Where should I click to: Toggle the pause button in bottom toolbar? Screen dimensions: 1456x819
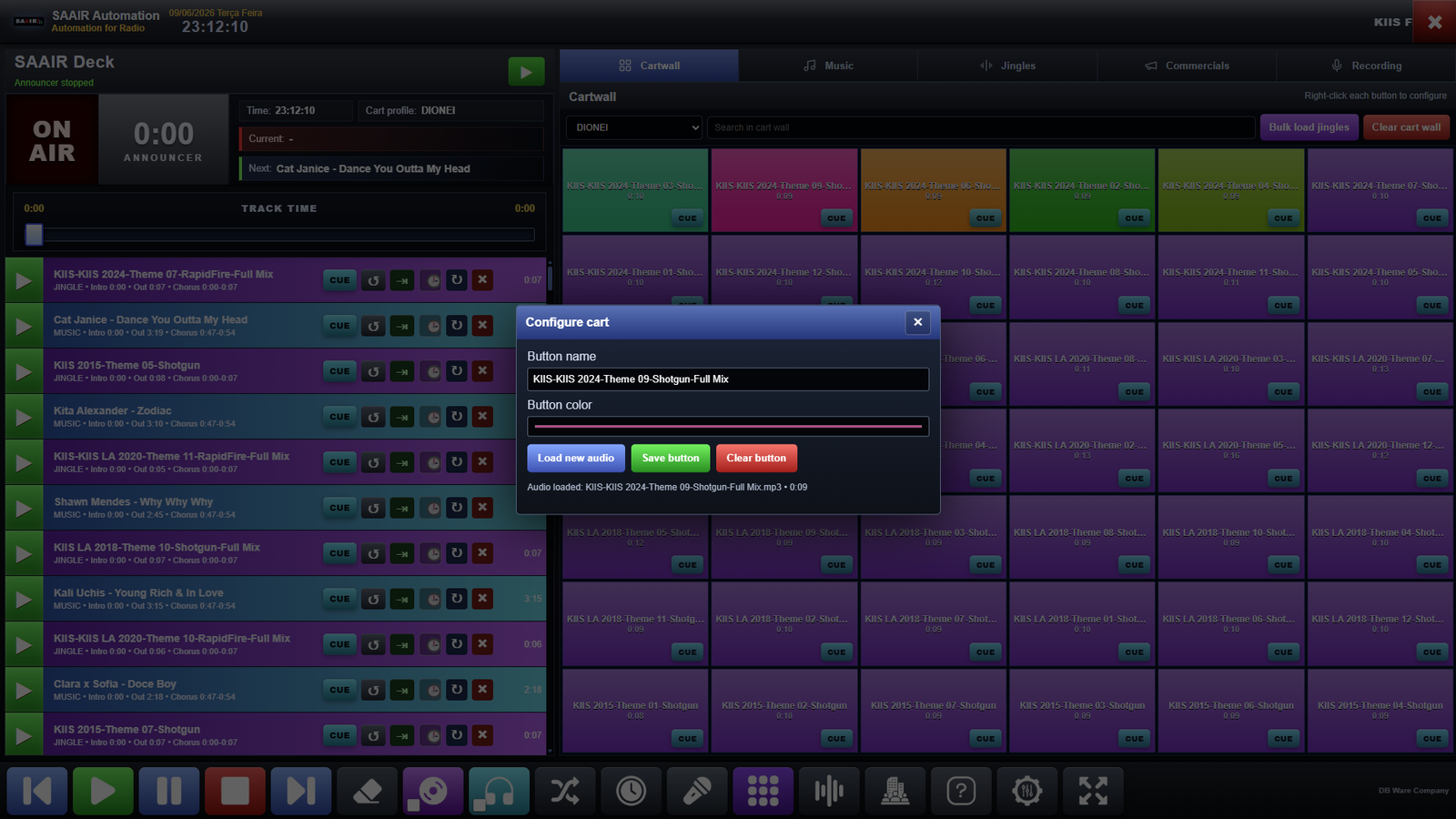pyautogui.click(x=169, y=791)
